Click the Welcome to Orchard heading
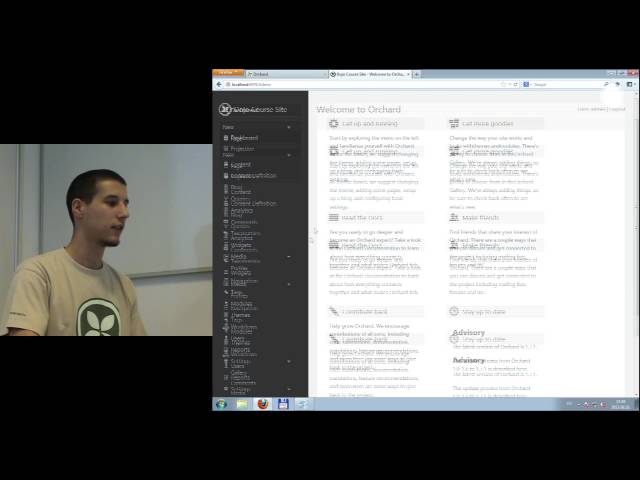 point(358,109)
